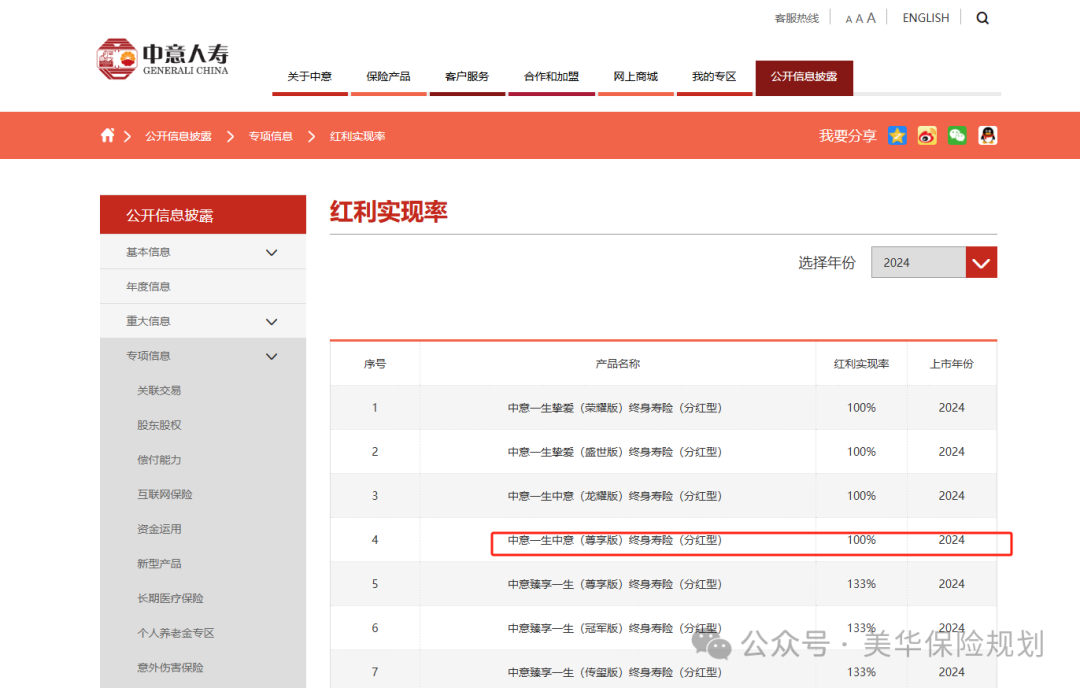The image size is (1080, 688).
Task: Click the home breadcrumb icon
Action: coord(107,135)
